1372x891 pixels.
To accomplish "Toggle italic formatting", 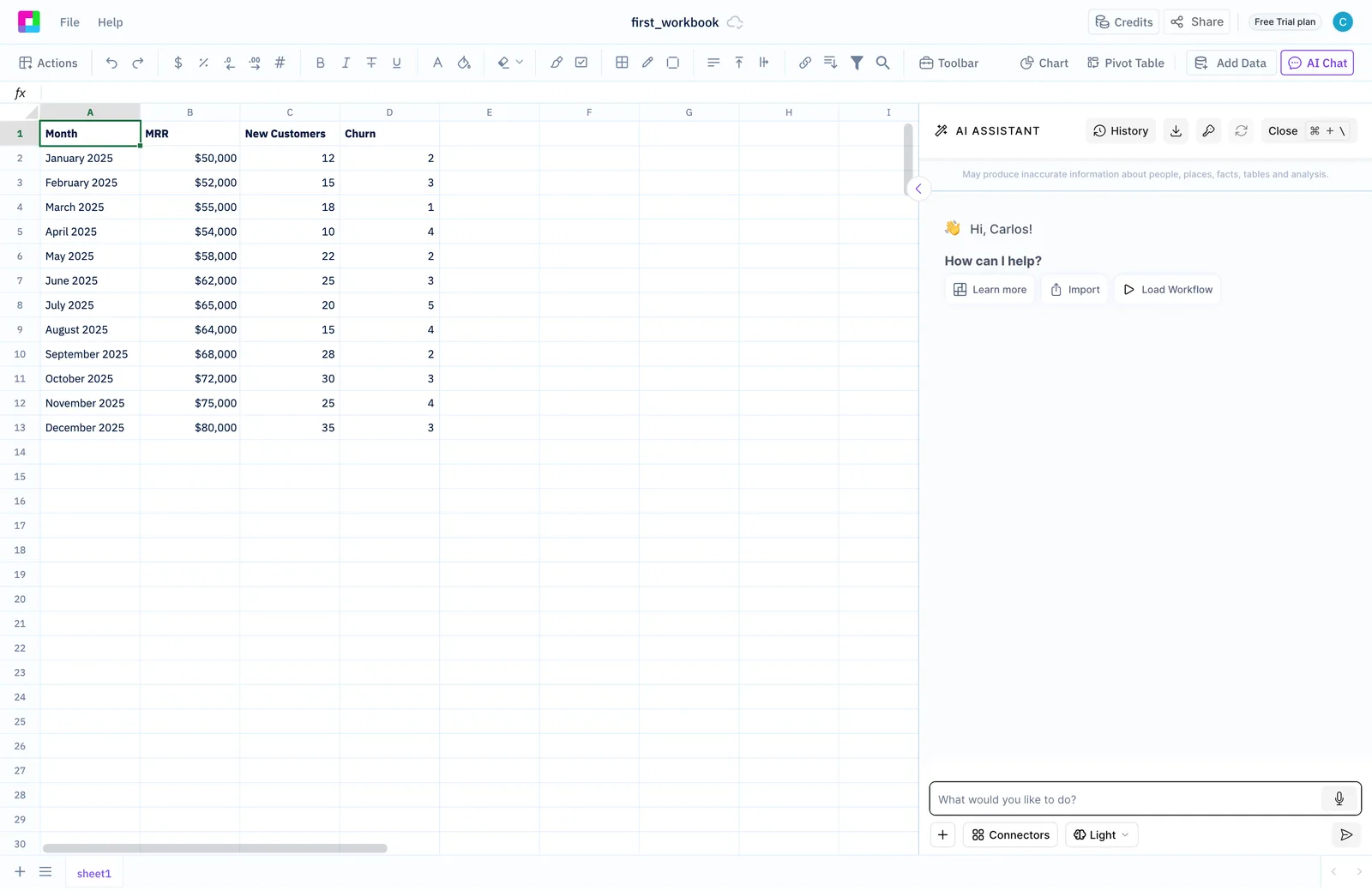I will click(346, 63).
